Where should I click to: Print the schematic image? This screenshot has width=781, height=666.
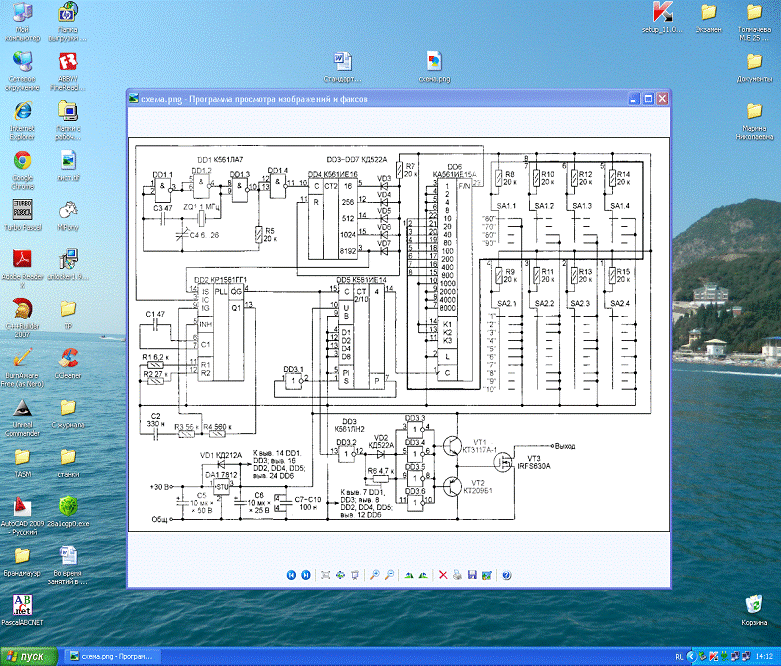click(x=457, y=575)
